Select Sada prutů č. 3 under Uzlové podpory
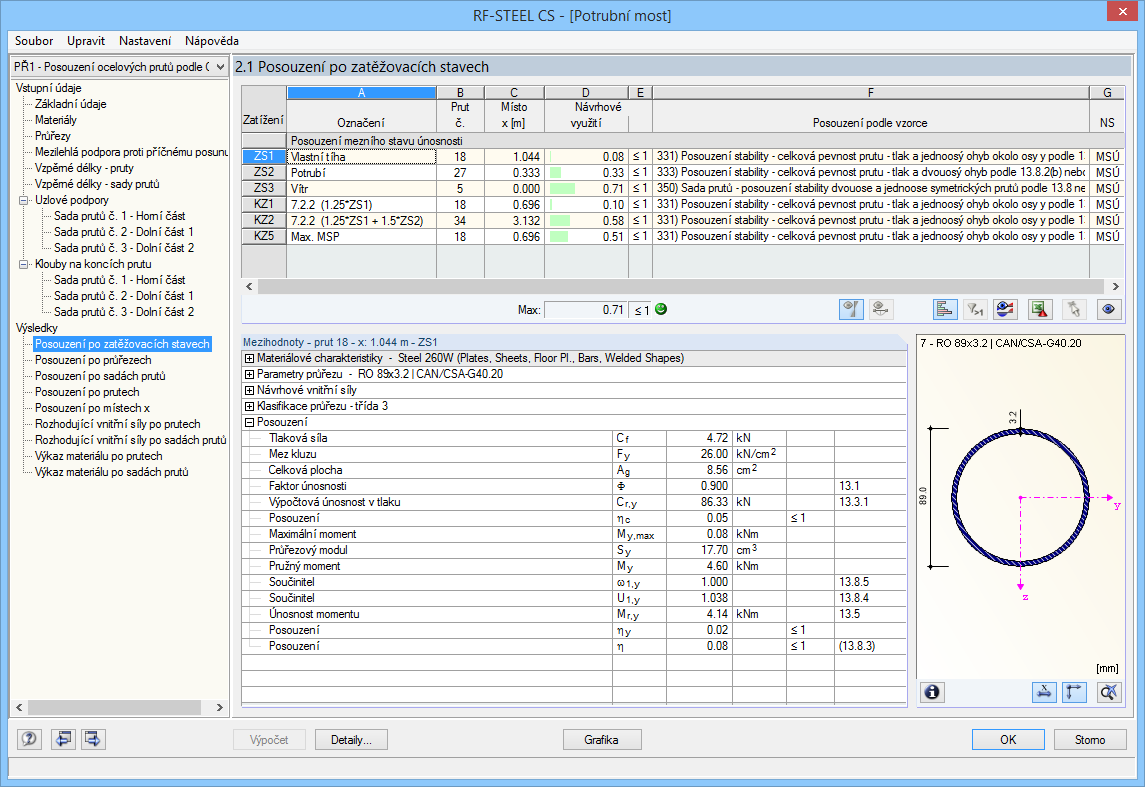The height and width of the screenshot is (787, 1145). tap(123, 248)
